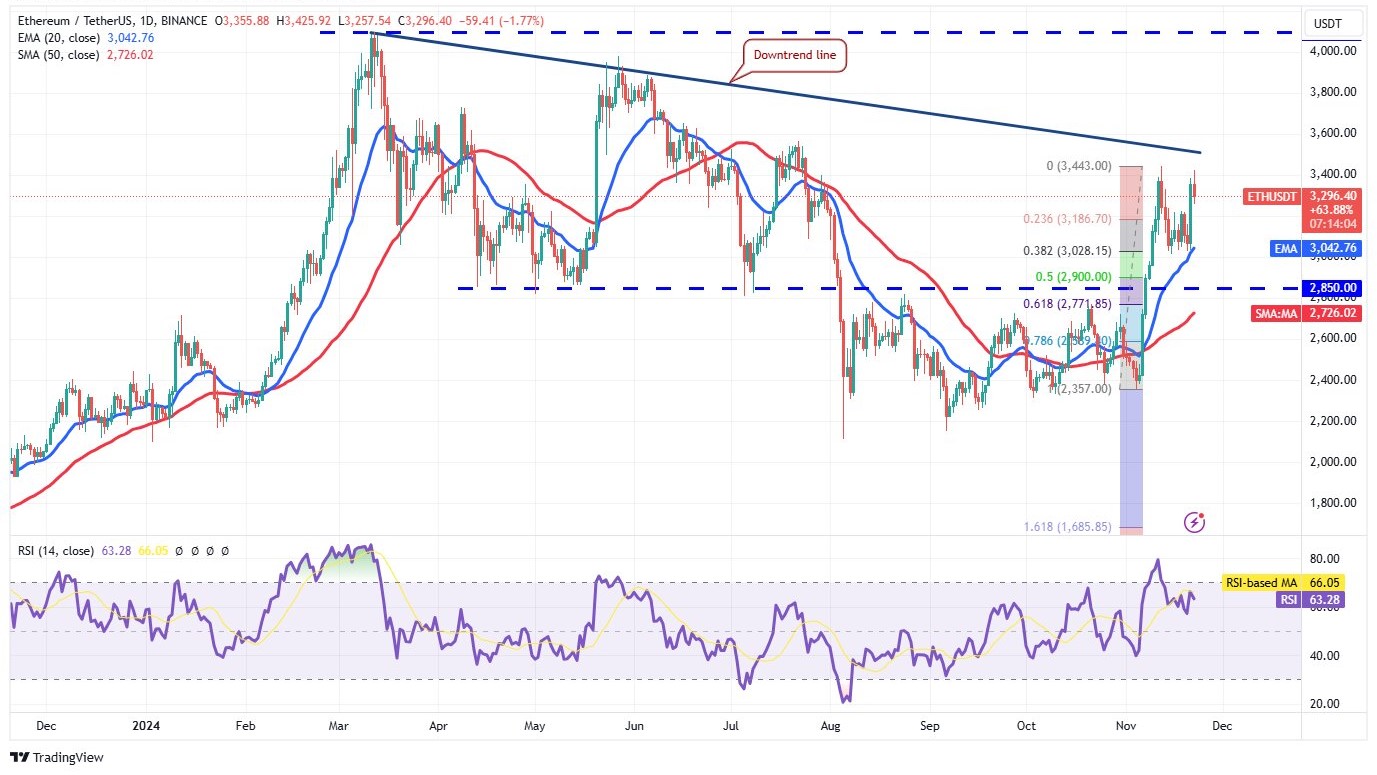The height and width of the screenshot is (775, 1377).
Task: Click the 4,000.00 price axis label
Action: [x=1335, y=50]
